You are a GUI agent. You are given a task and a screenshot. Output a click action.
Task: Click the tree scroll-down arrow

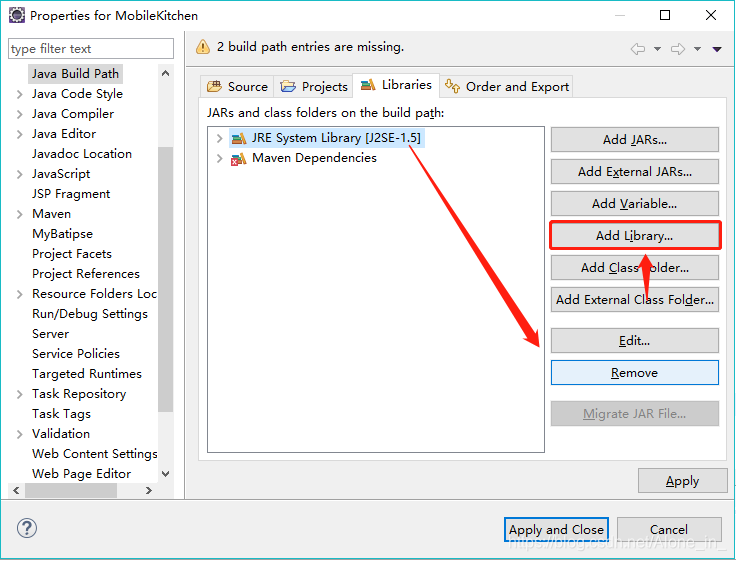pyautogui.click(x=165, y=474)
